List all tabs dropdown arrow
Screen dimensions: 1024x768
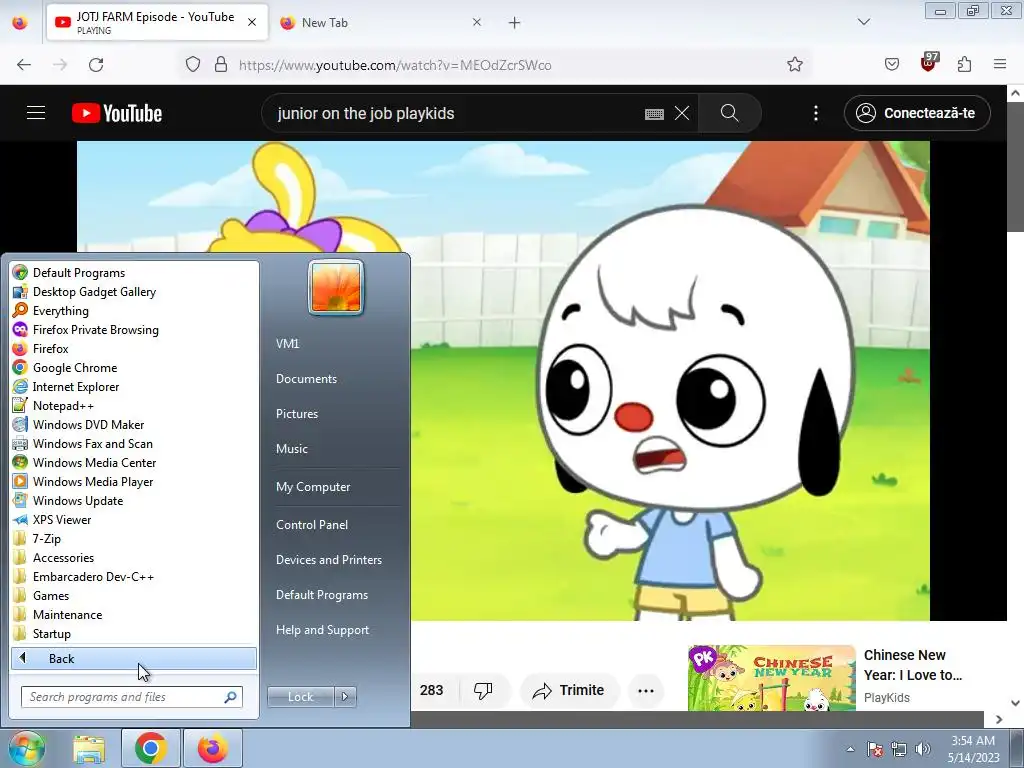[864, 22]
